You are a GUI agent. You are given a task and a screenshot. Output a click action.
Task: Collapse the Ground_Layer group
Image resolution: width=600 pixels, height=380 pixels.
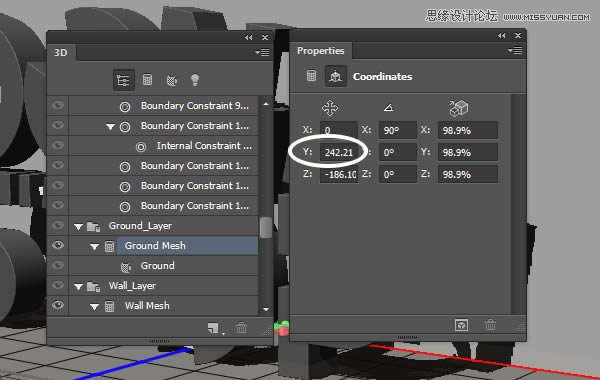point(78,227)
